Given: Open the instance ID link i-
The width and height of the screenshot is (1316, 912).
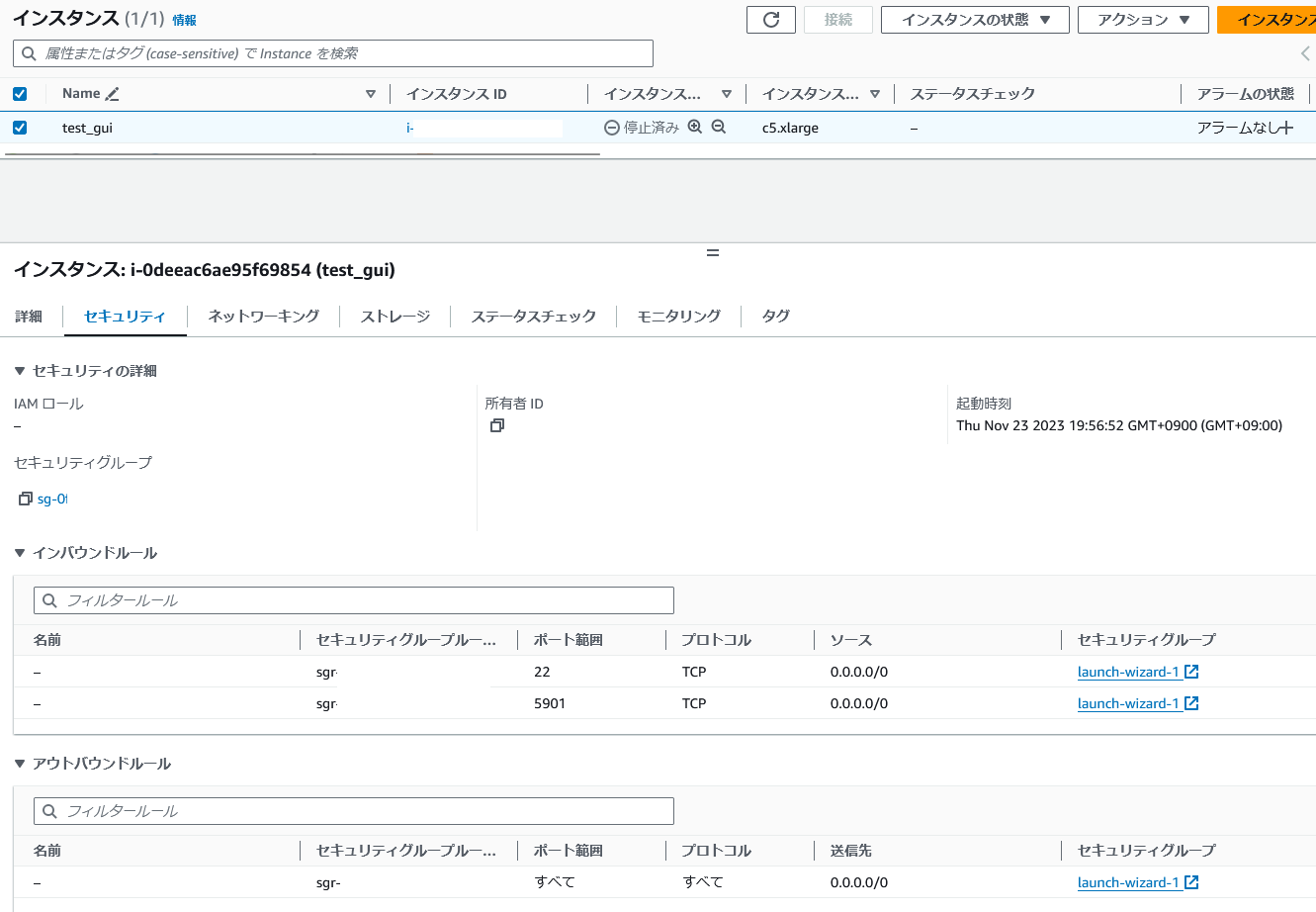Looking at the screenshot, I should pyautogui.click(x=410, y=128).
